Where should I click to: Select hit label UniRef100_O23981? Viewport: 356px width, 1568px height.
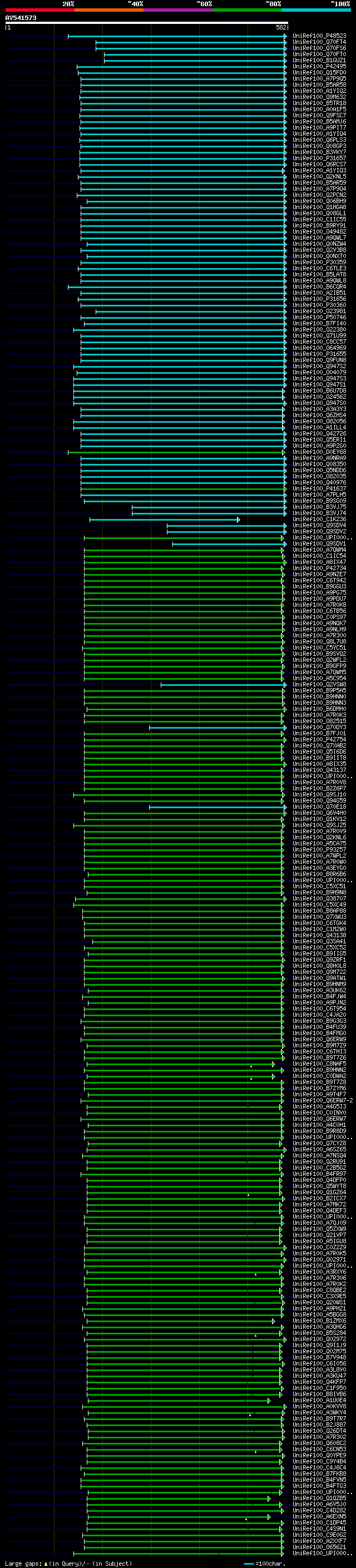[x=319, y=311]
